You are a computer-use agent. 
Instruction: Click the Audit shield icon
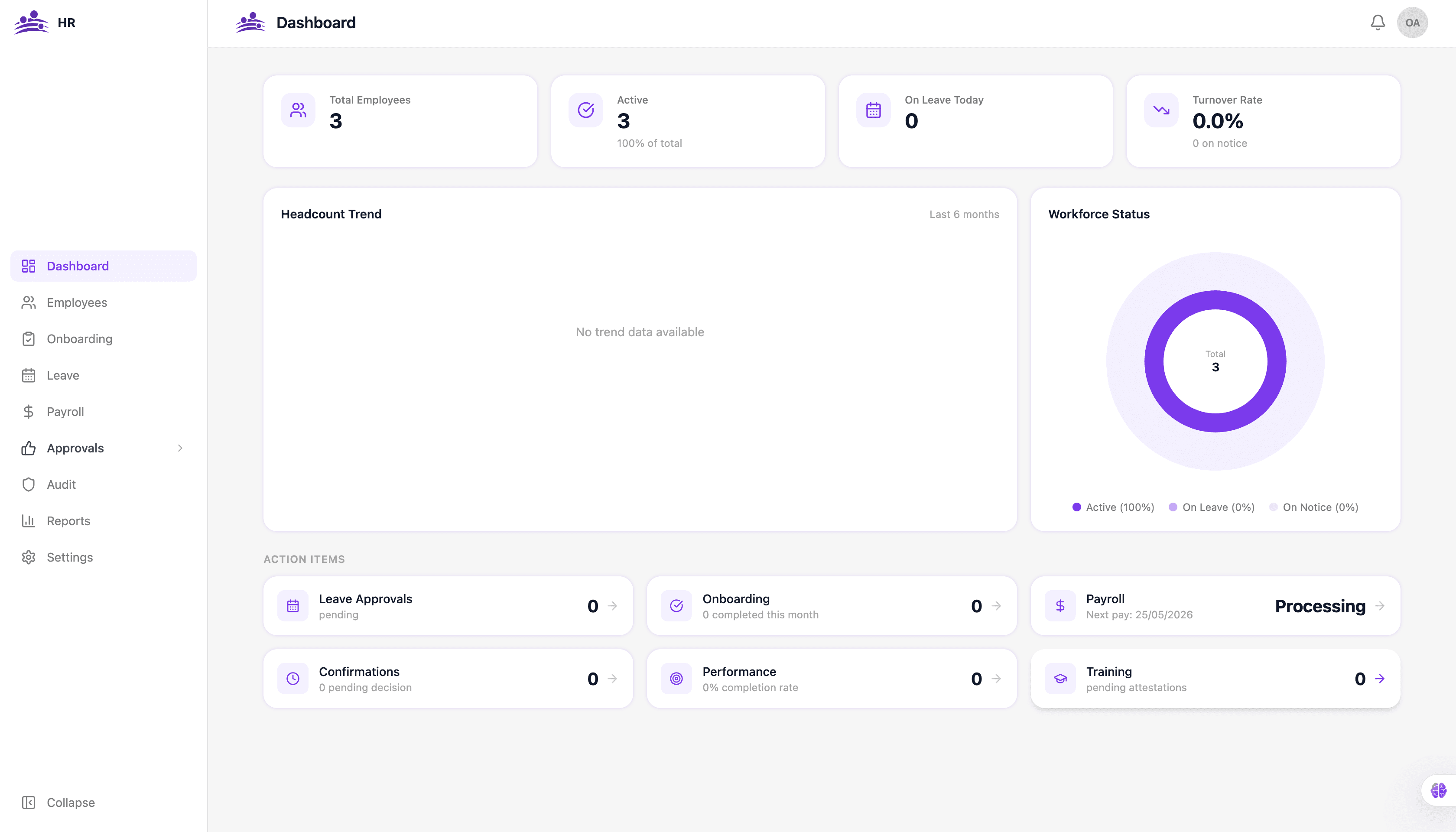[x=29, y=484]
